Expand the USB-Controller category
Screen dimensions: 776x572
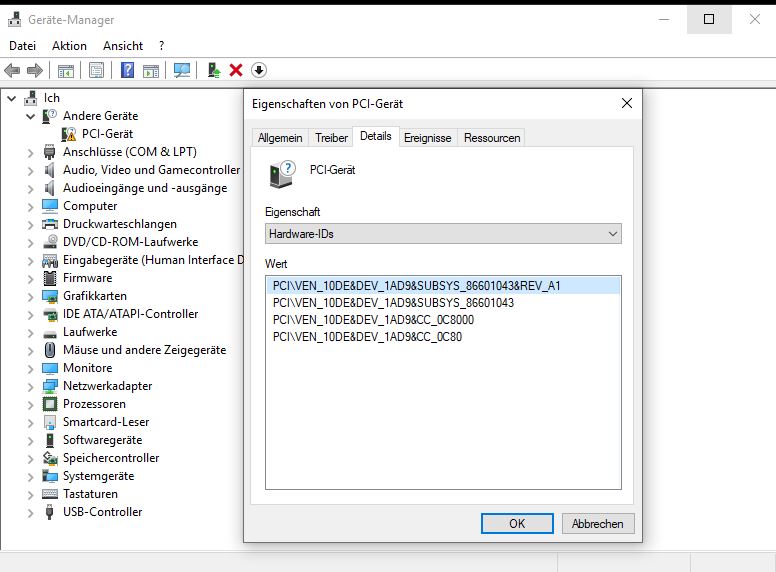point(31,513)
